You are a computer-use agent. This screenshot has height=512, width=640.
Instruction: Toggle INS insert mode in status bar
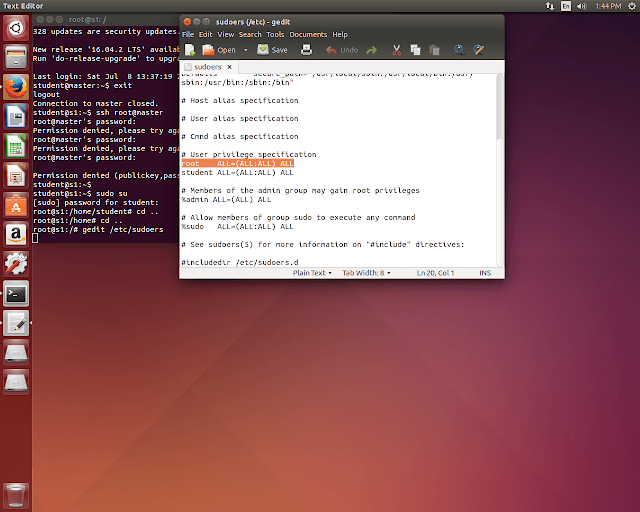485,272
